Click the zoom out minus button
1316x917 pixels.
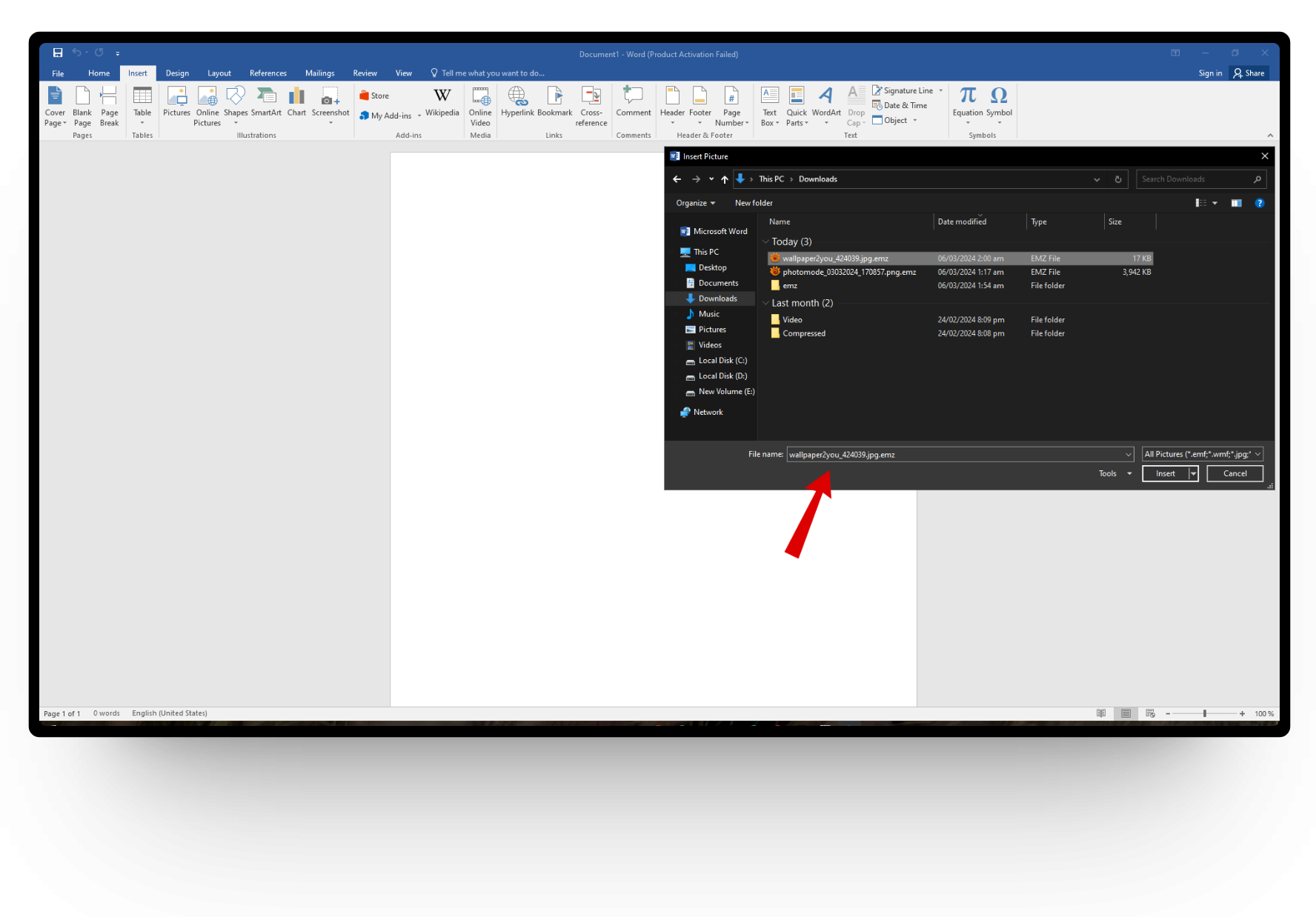[1168, 713]
